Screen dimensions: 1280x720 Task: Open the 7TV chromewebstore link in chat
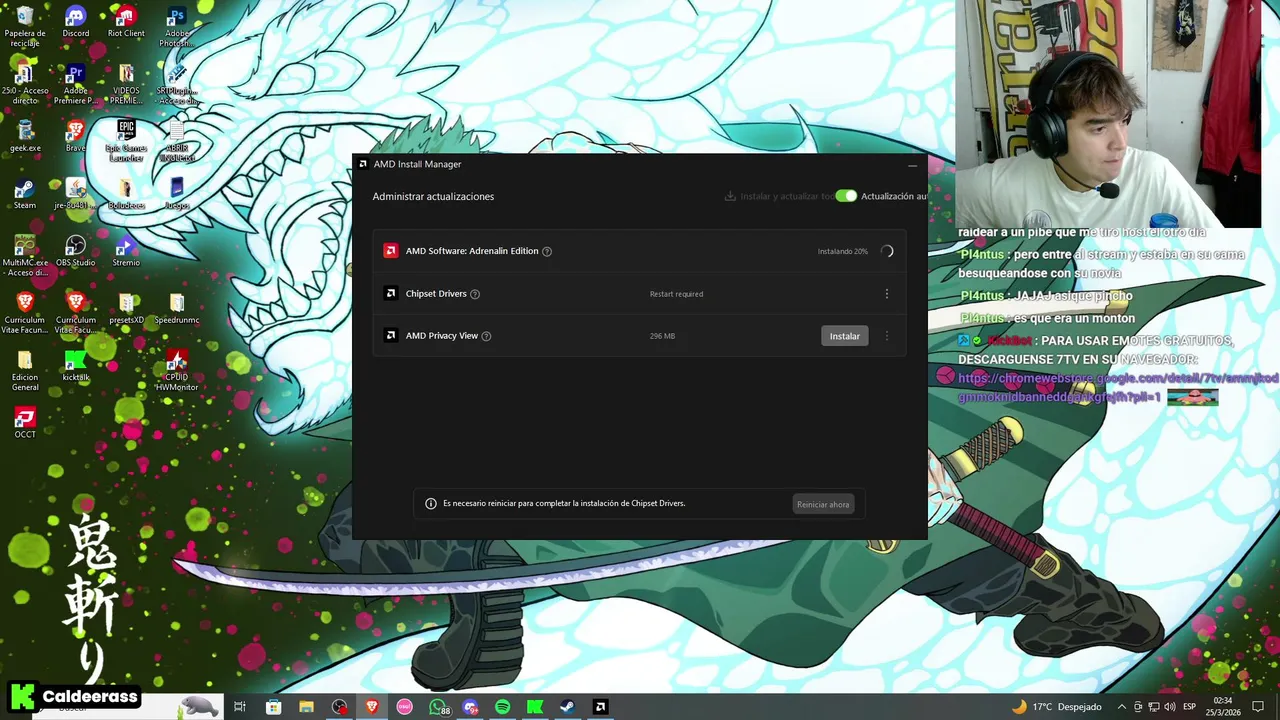pyautogui.click(x=1118, y=387)
